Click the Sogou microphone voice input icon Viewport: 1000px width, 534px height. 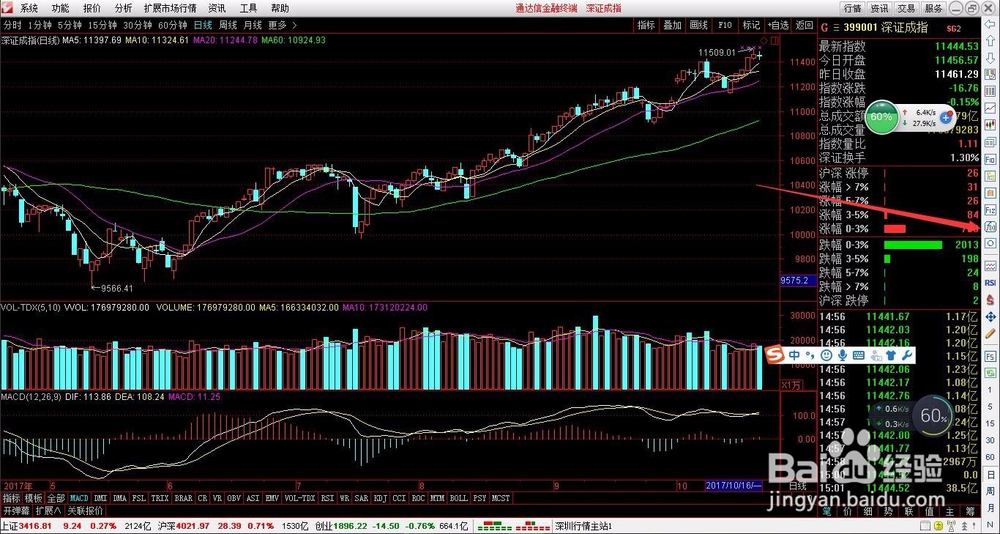[x=842, y=355]
